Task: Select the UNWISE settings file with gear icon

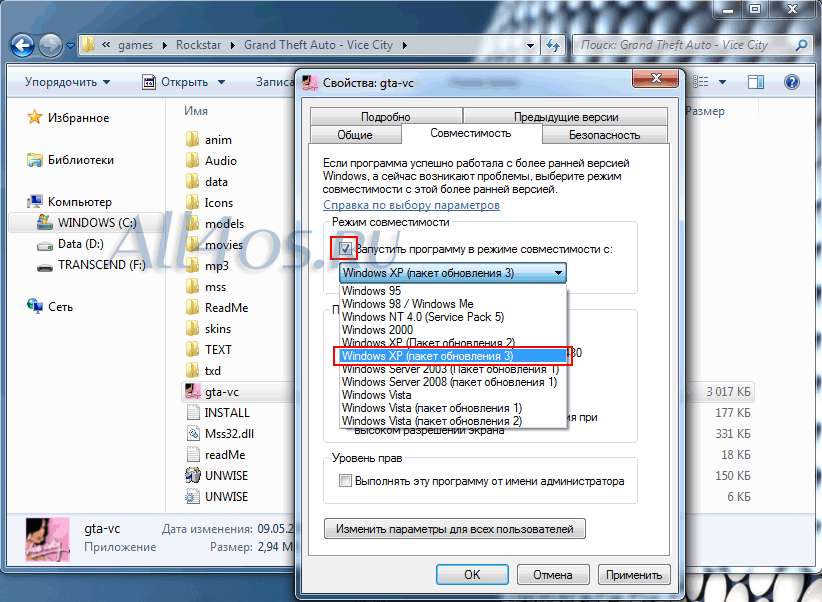Action: tap(217, 497)
